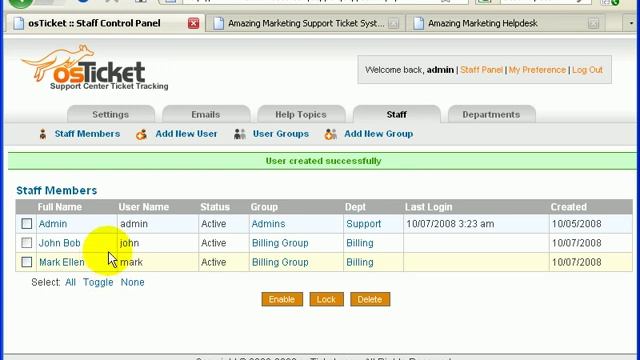Image resolution: width=640 pixels, height=360 pixels.
Task: Open the Mark Ellen staff profile
Action: point(62,262)
